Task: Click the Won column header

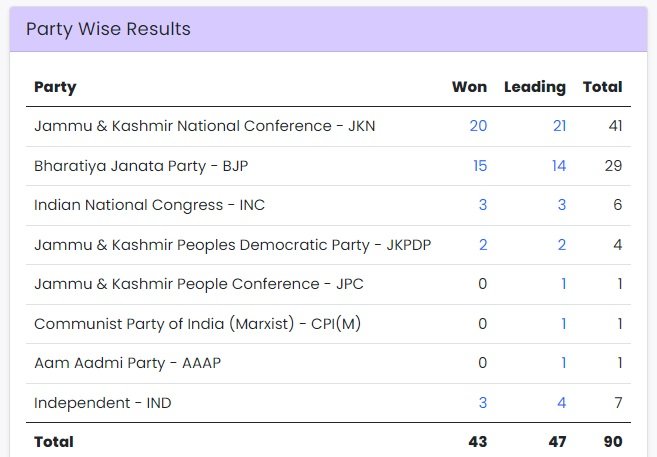Action: point(469,87)
